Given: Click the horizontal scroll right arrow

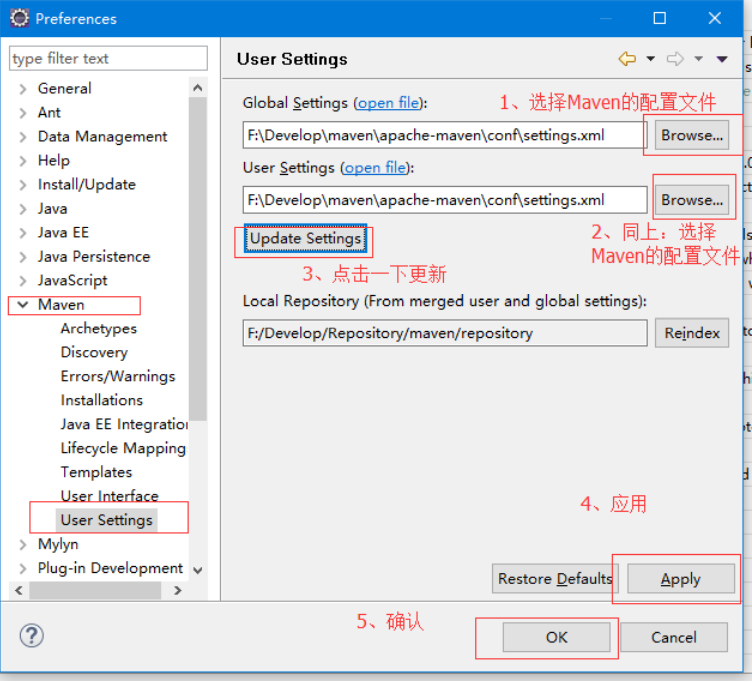Looking at the screenshot, I should pyautogui.click(x=178, y=590).
